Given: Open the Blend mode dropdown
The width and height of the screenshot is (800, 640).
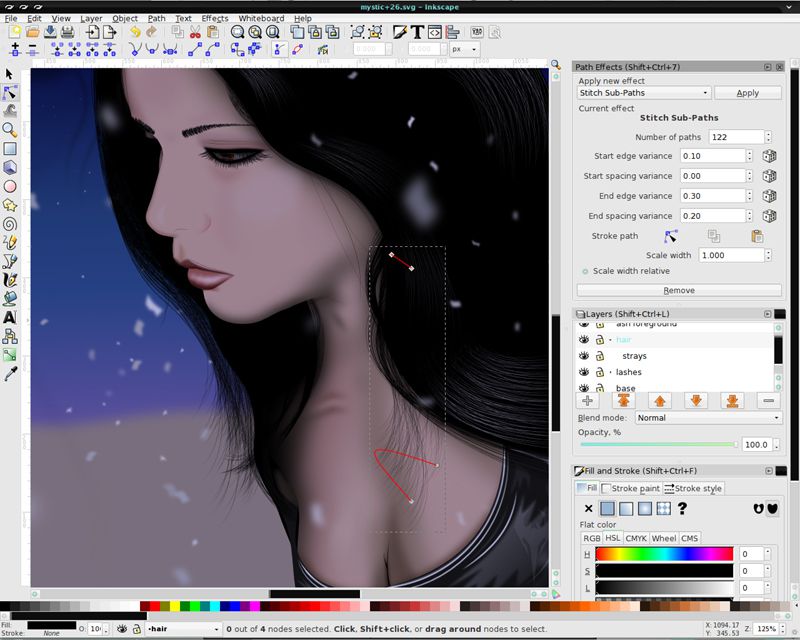Looking at the screenshot, I should [708, 418].
